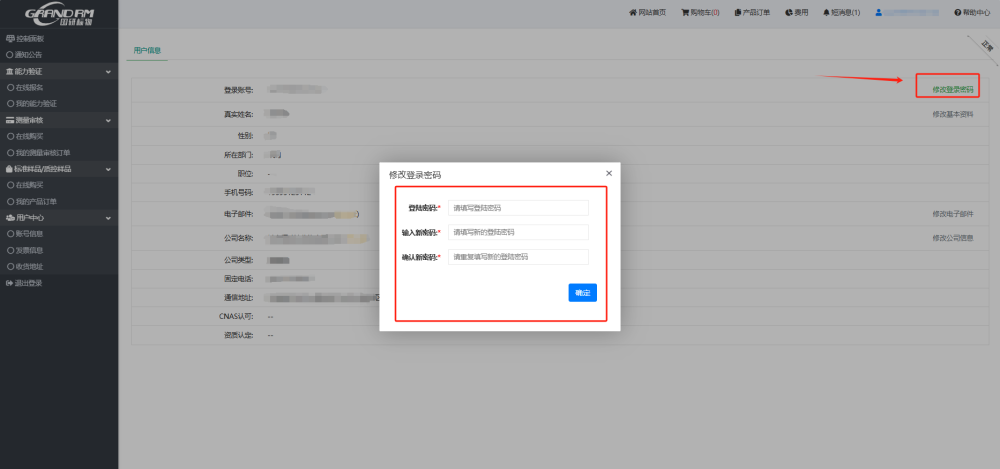The width and height of the screenshot is (1000, 469).
Task: Open 网站首页 home icon link
Action: [x=647, y=12]
